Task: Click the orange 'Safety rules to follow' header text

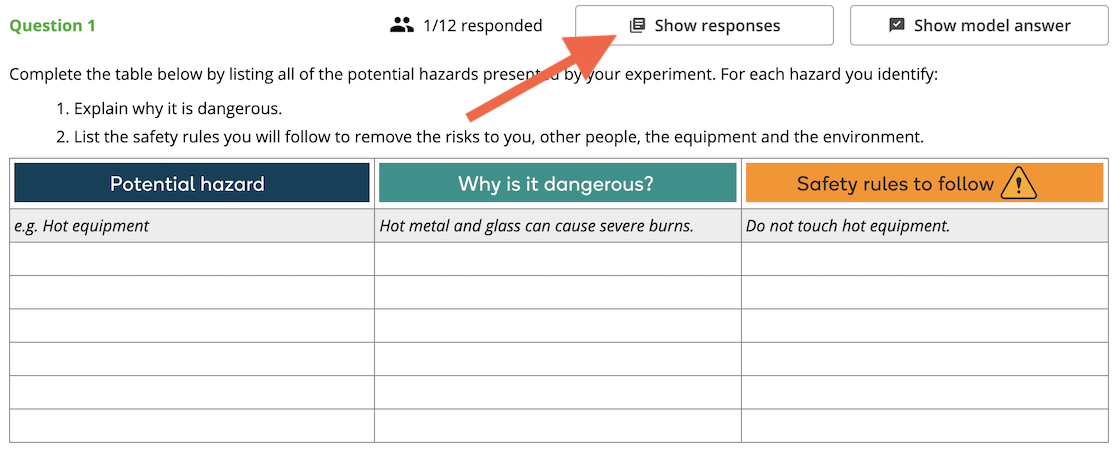Action: (895, 183)
